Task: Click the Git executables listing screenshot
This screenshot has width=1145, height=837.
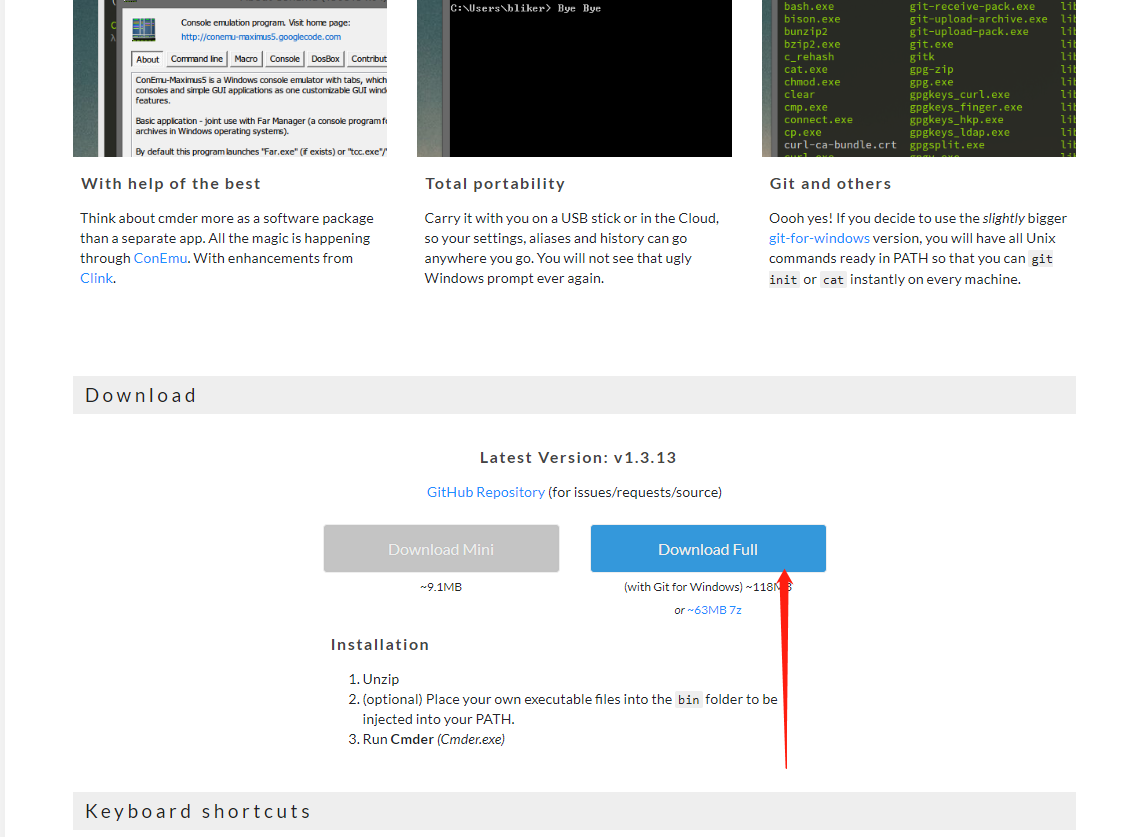Action: coord(919,78)
